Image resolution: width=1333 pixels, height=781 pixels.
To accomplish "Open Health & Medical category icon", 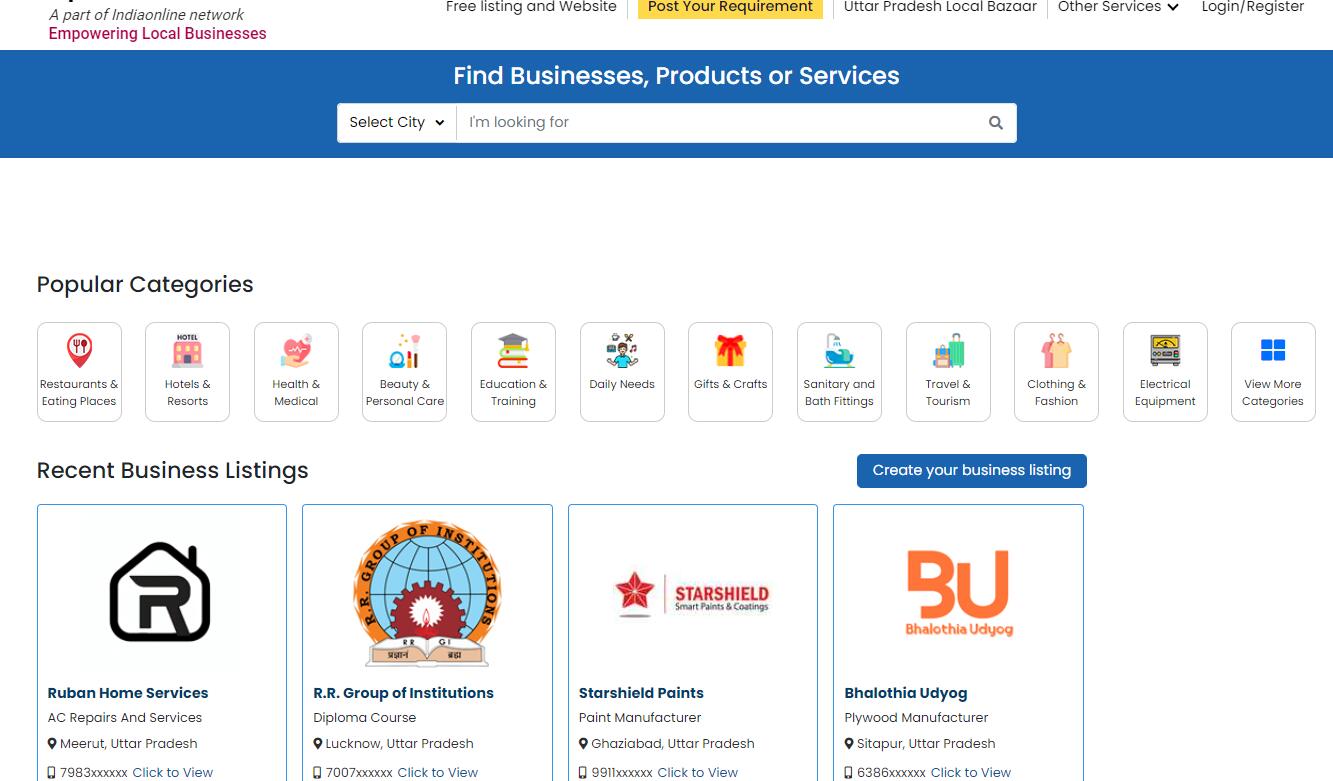I will coord(296,350).
